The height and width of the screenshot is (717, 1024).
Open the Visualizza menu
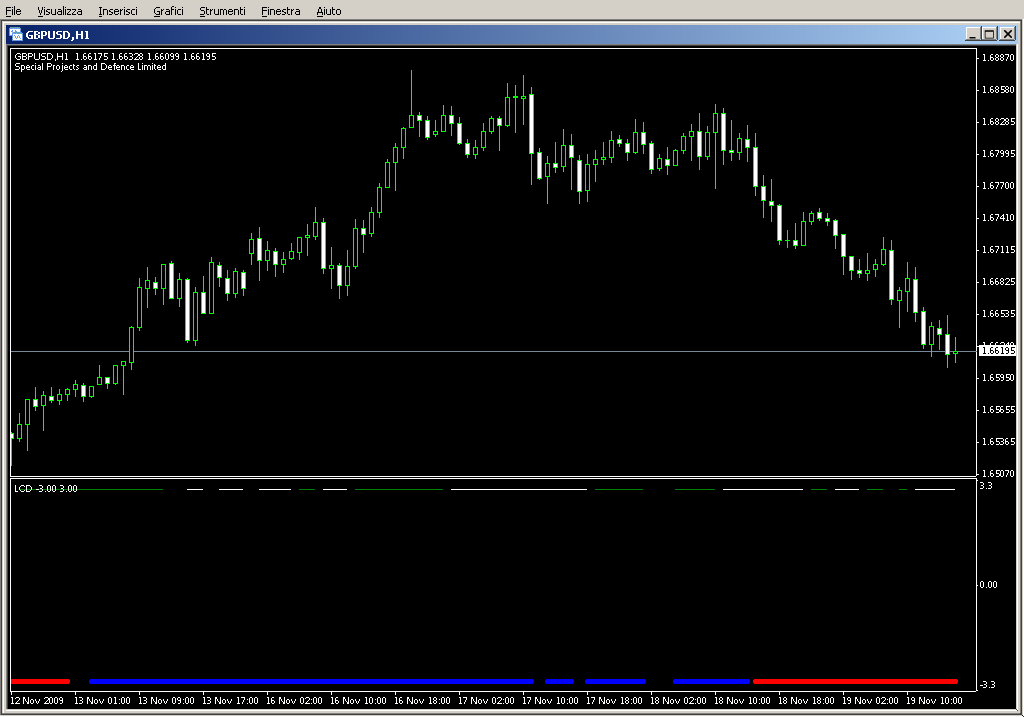pyautogui.click(x=59, y=11)
